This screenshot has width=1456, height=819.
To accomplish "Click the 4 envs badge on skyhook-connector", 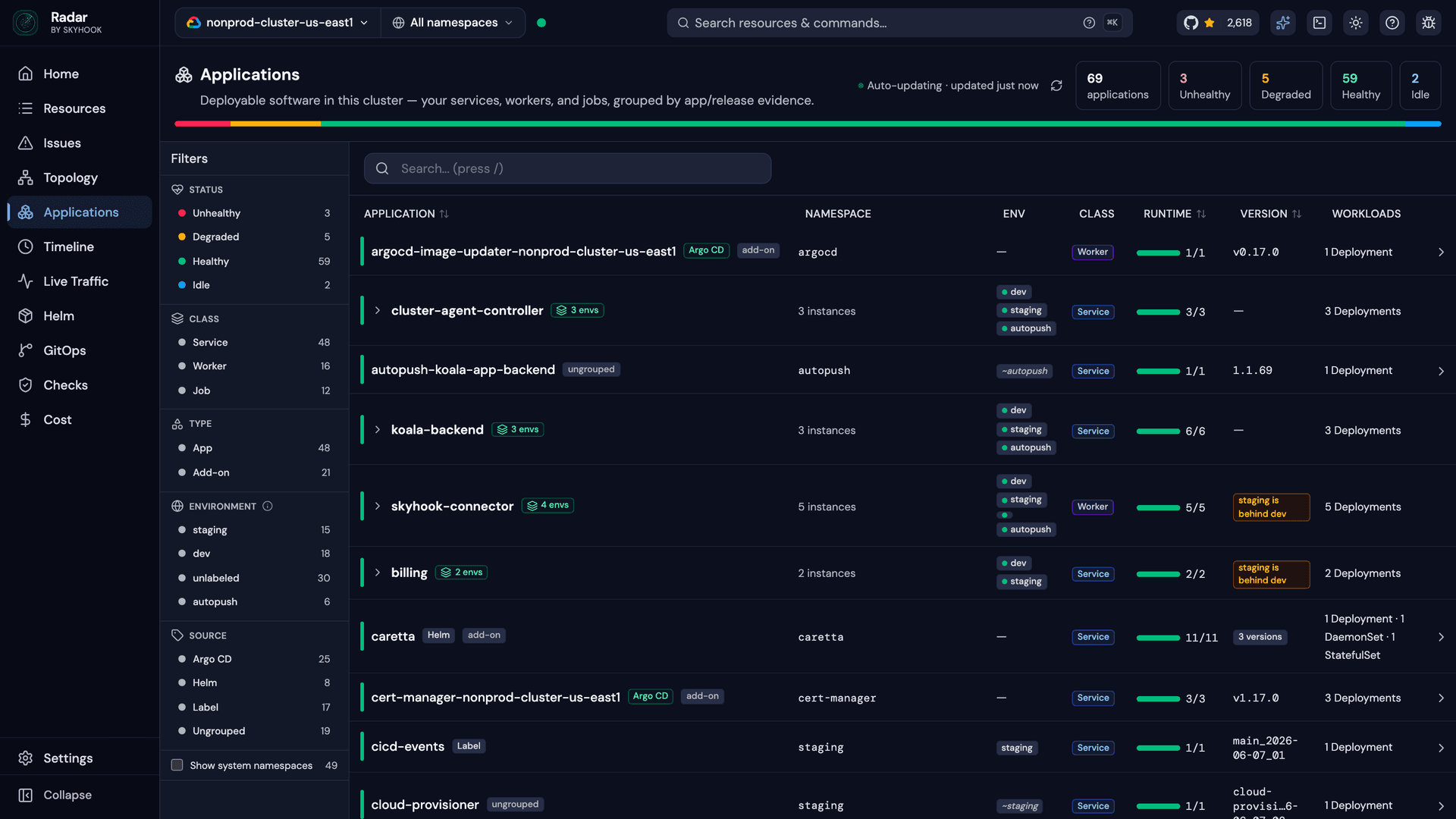I will tap(548, 505).
